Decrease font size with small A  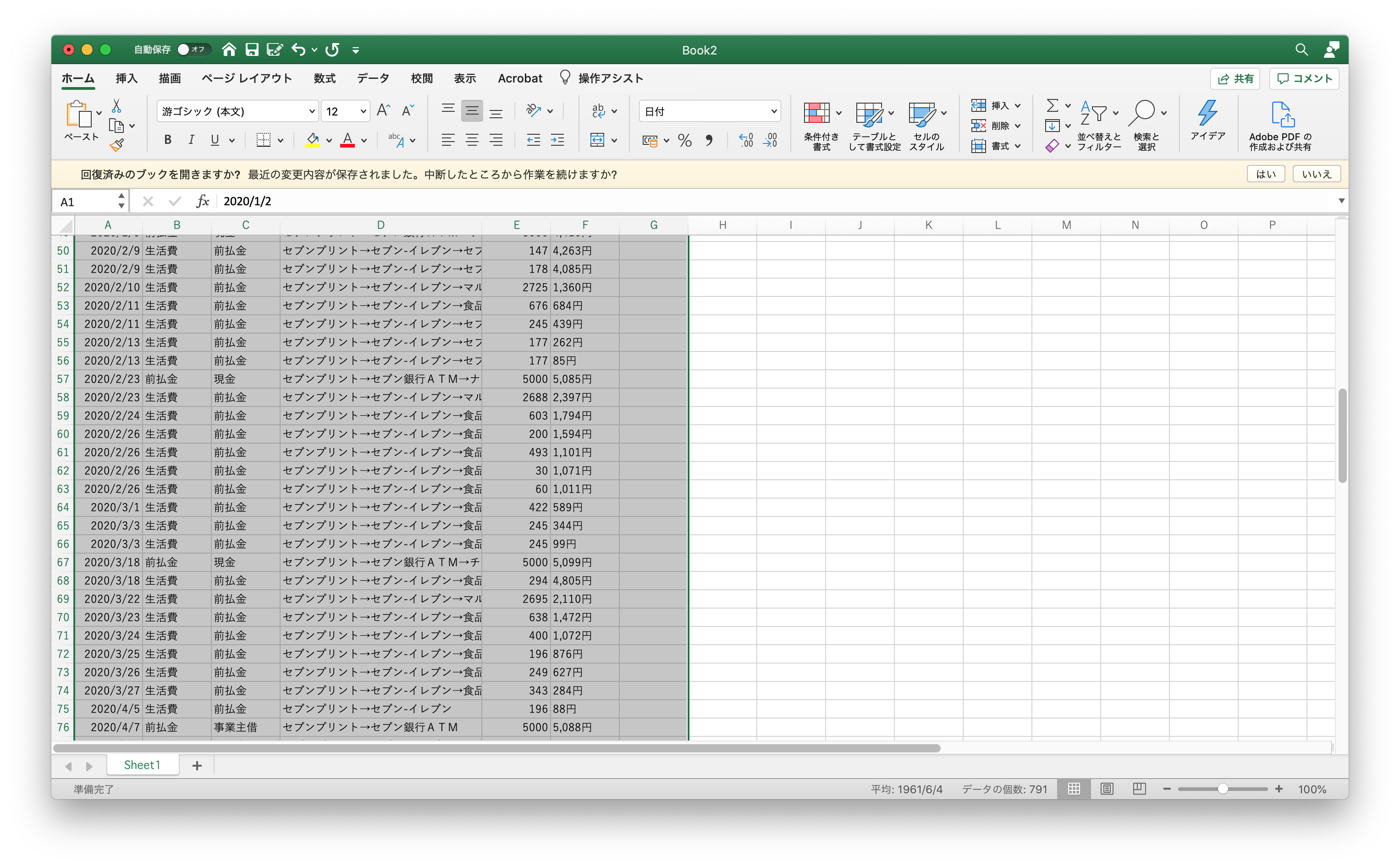[x=408, y=111]
